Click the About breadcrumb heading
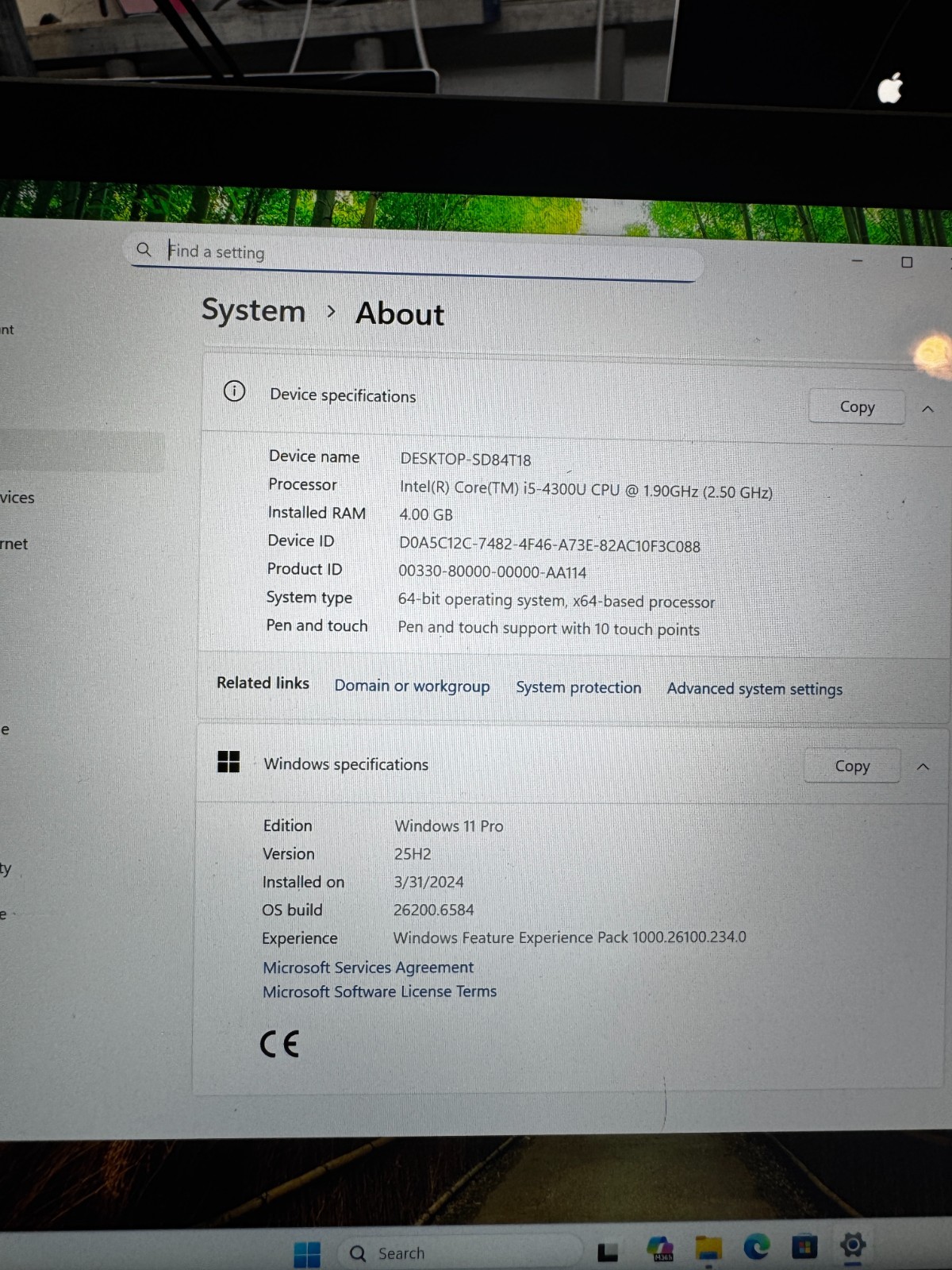952x1270 pixels. click(x=400, y=314)
